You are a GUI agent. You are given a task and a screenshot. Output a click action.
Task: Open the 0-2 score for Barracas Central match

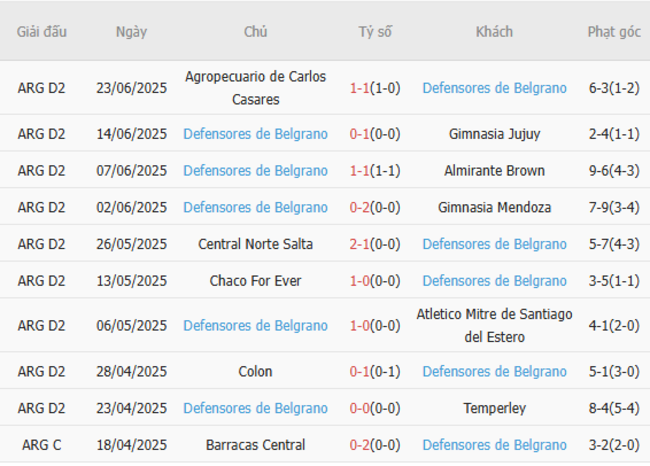click(361, 446)
